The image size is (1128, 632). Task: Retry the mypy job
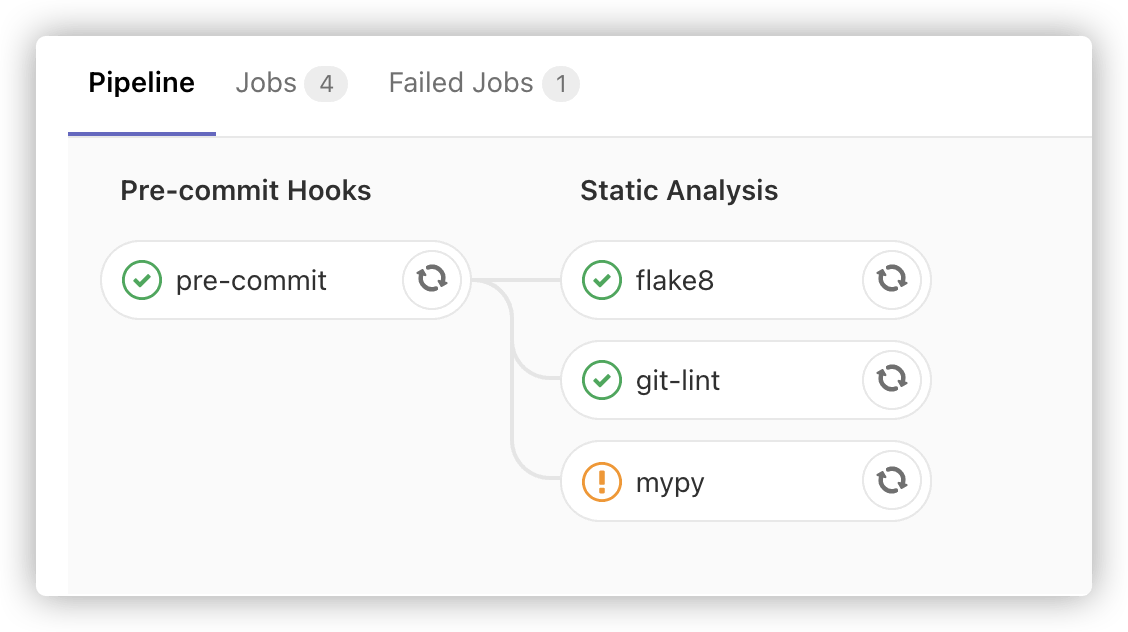891,481
